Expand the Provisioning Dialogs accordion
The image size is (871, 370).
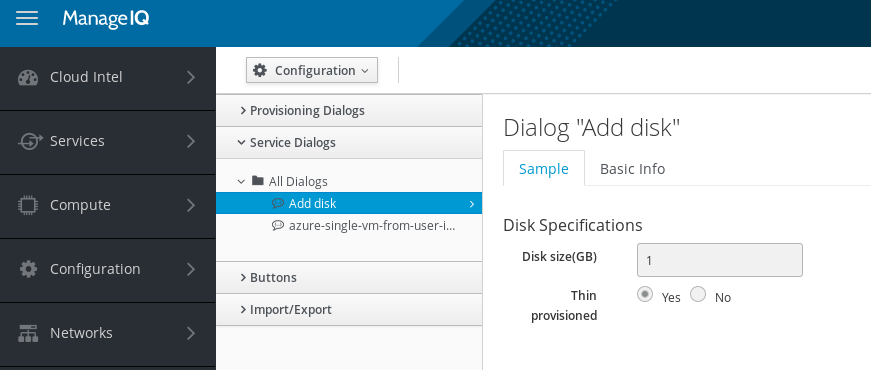pyautogui.click(x=349, y=111)
